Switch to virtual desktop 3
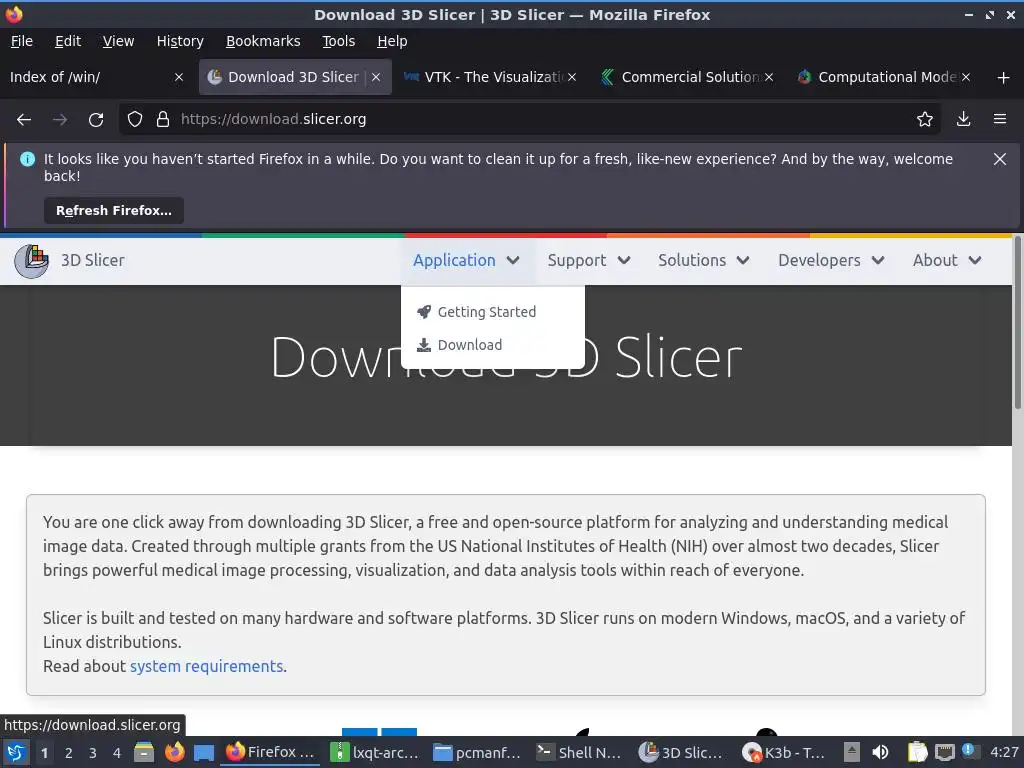Image resolution: width=1024 pixels, height=768 pixels. (x=93, y=753)
